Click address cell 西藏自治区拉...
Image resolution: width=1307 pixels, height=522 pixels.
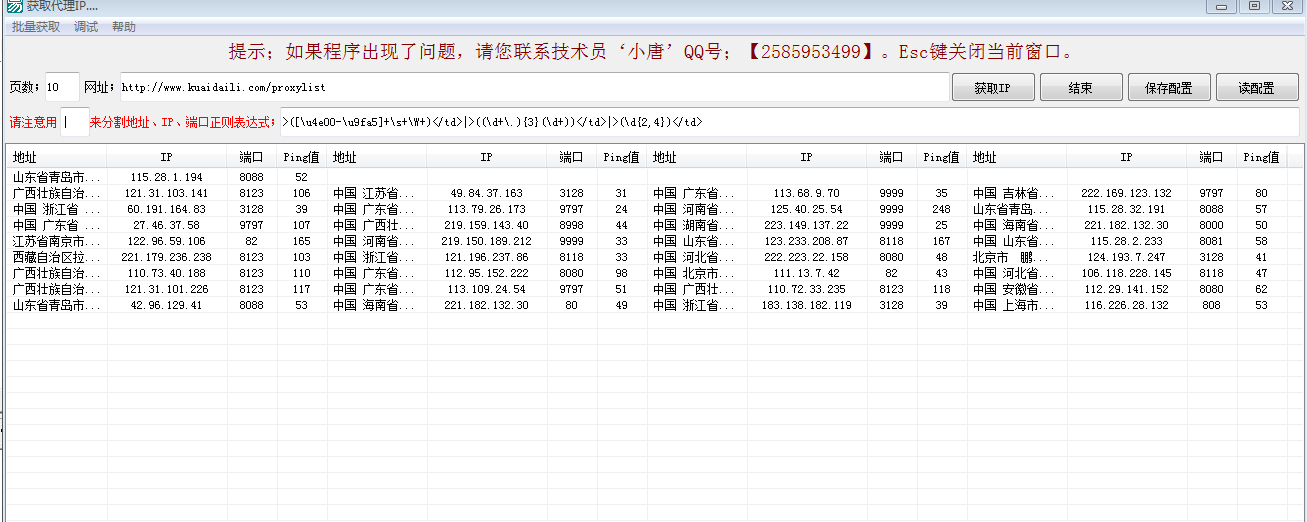[x=57, y=257]
